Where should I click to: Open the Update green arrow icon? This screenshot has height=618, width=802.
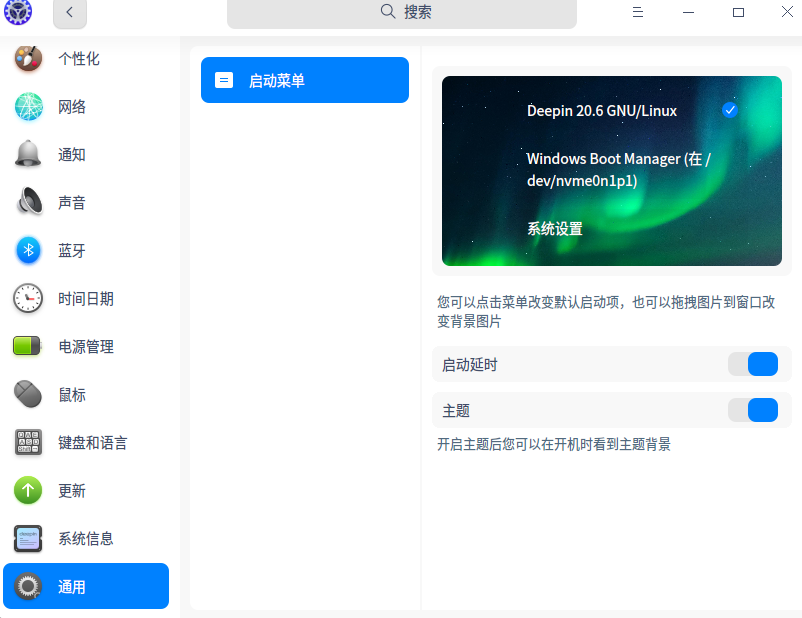point(28,490)
